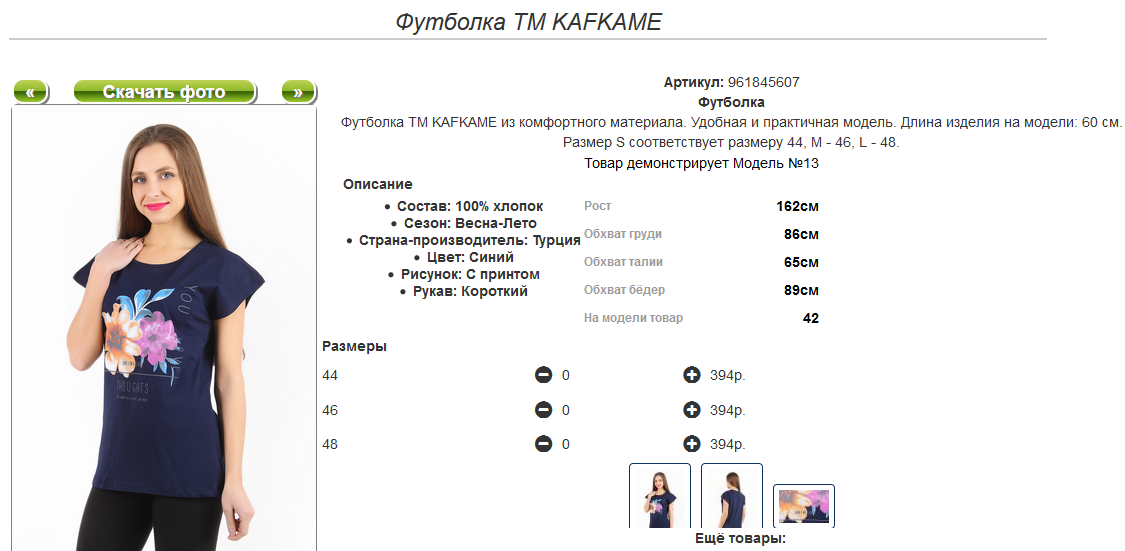Click the 394р. price for size 46

pyautogui.click(x=728, y=410)
